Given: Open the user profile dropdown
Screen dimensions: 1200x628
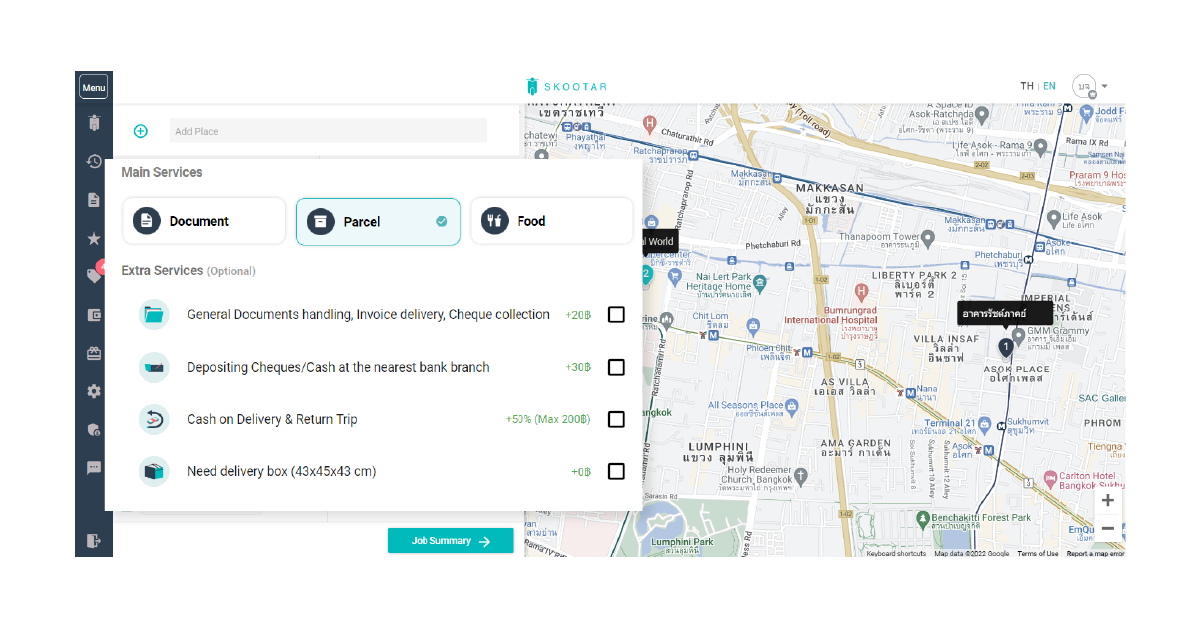Looking at the screenshot, I should click(x=1090, y=87).
